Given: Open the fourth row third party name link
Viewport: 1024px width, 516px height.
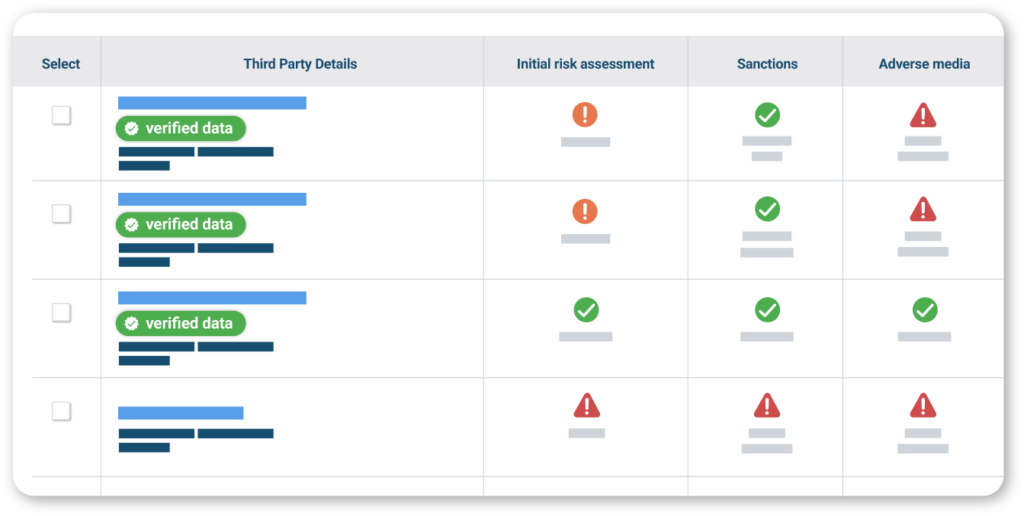Looking at the screenshot, I should [181, 413].
